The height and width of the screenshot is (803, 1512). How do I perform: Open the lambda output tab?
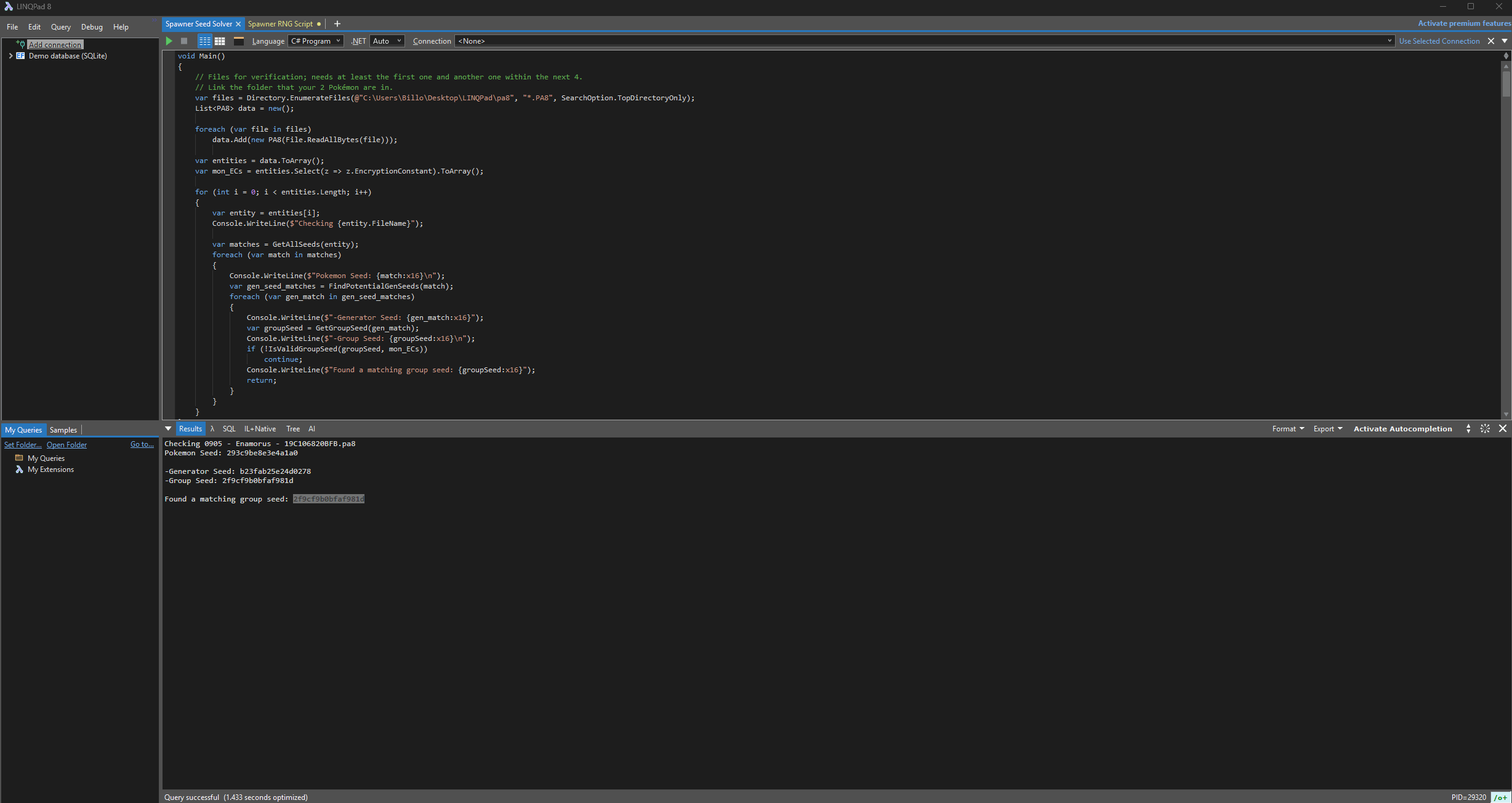[x=212, y=429]
